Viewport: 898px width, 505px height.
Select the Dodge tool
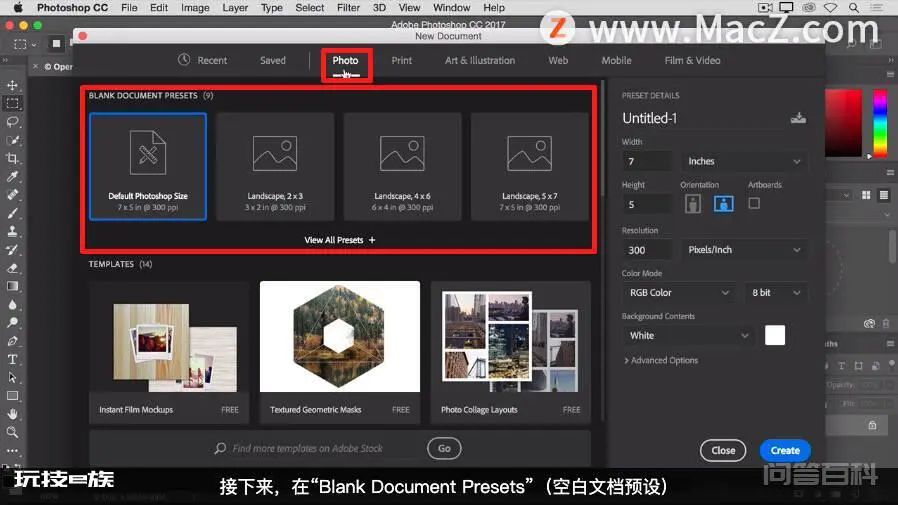12,323
